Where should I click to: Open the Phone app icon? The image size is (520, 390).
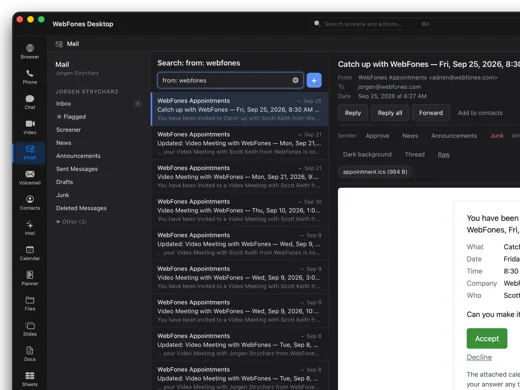tap(30, 73)
